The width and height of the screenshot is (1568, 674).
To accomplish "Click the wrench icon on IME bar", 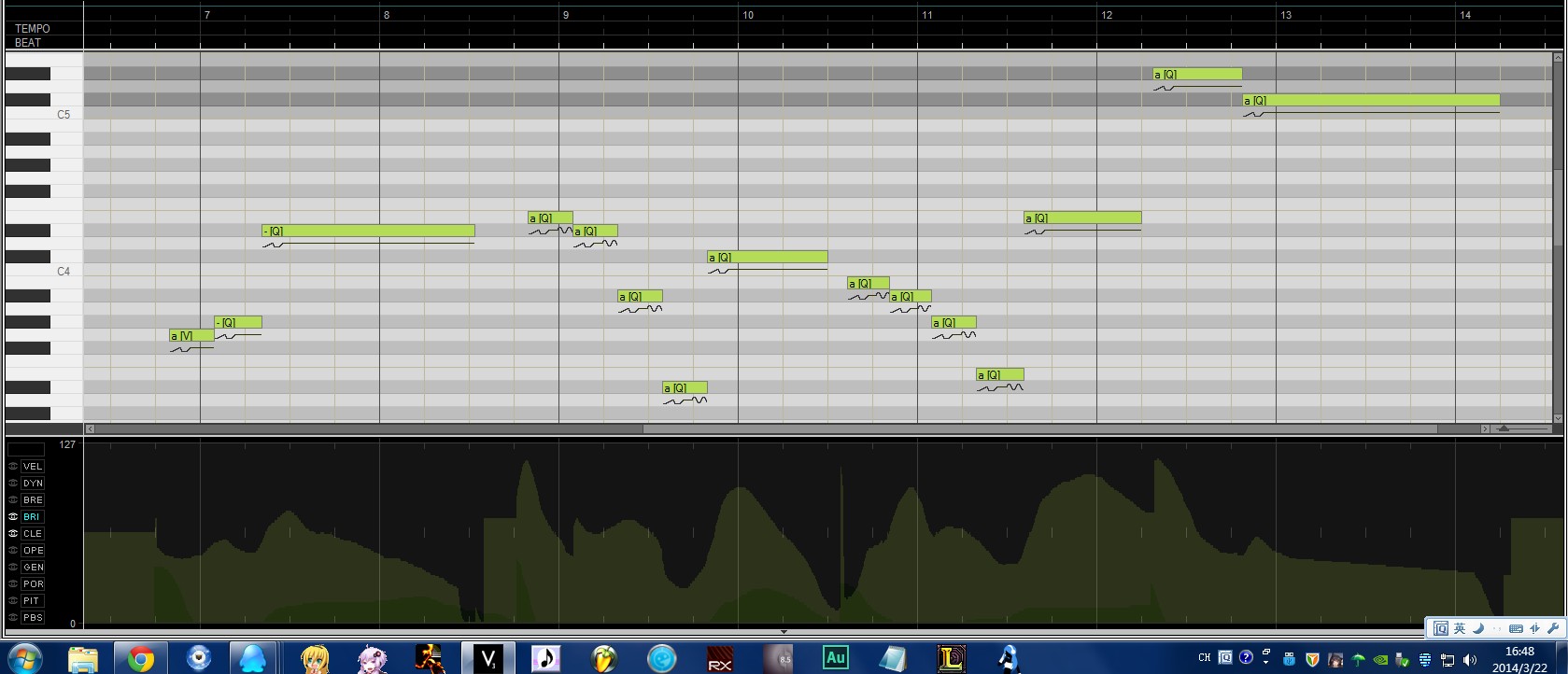I will click(x=1553, y=628).
